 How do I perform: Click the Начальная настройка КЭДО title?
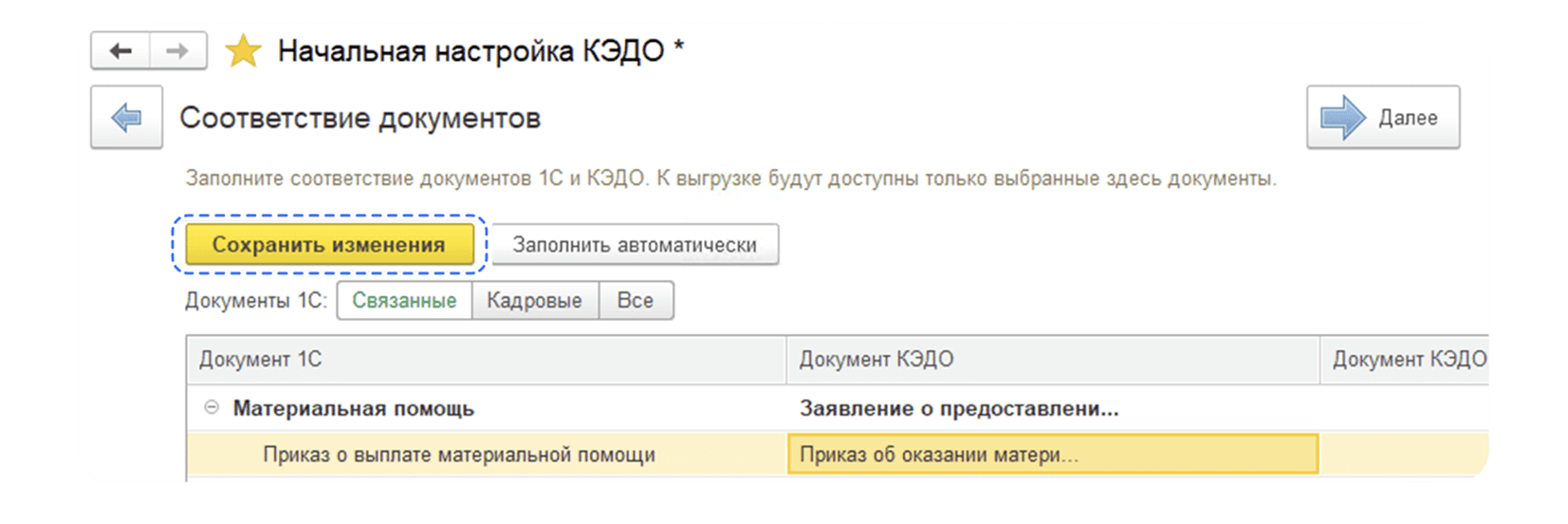click(471, 51)
